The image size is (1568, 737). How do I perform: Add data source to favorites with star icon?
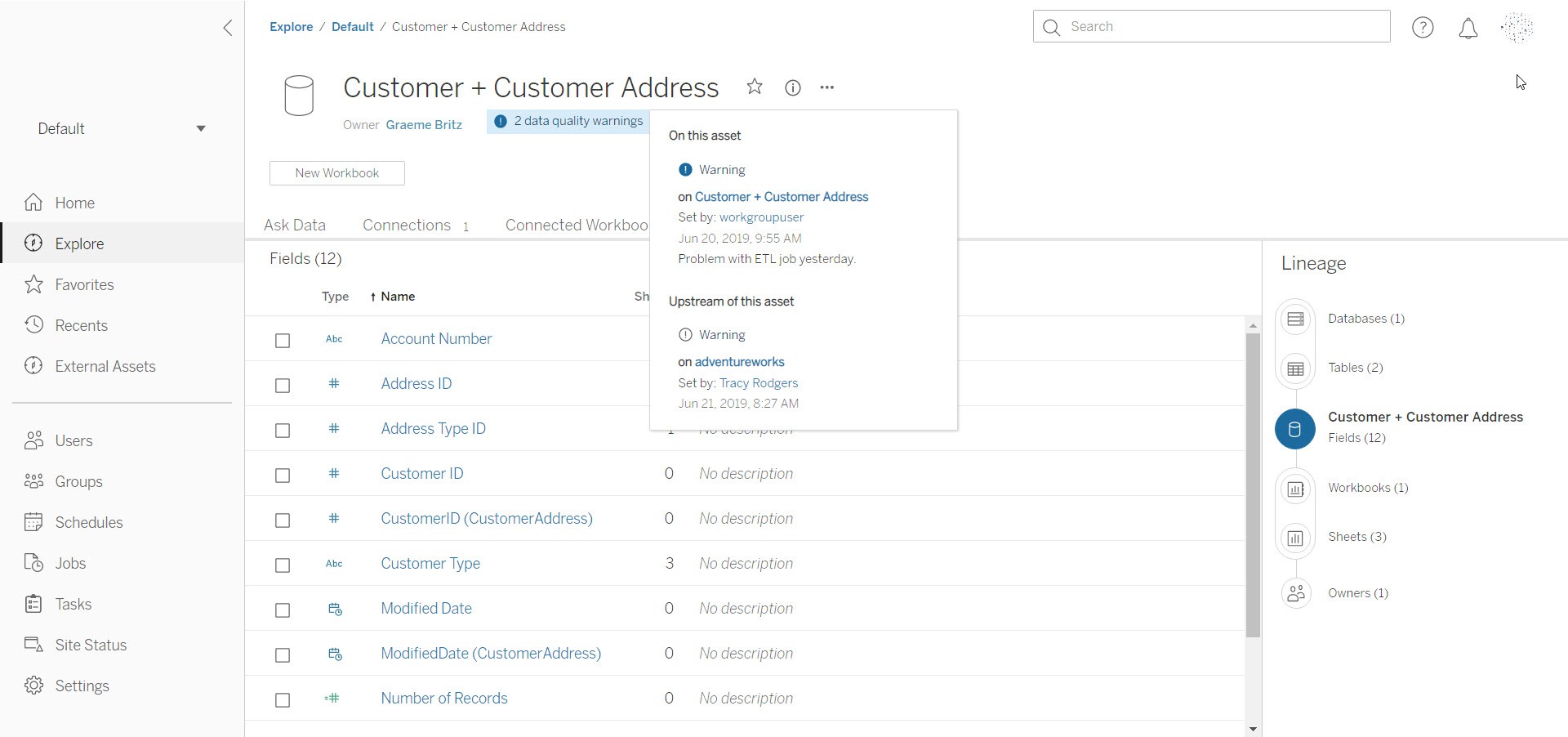coord(755,87)
